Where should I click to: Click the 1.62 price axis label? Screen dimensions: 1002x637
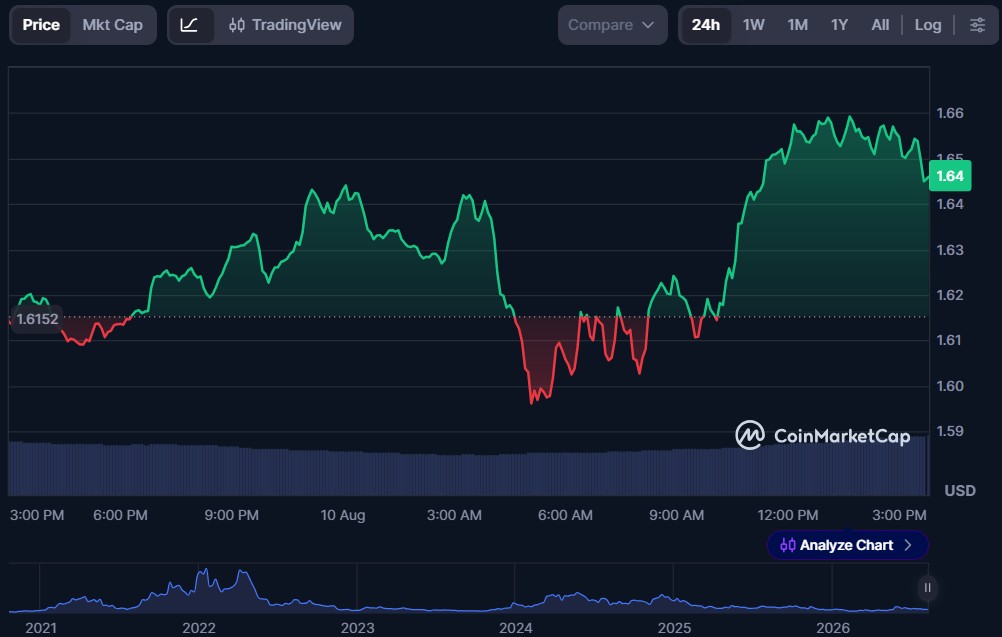coord(950,295)
